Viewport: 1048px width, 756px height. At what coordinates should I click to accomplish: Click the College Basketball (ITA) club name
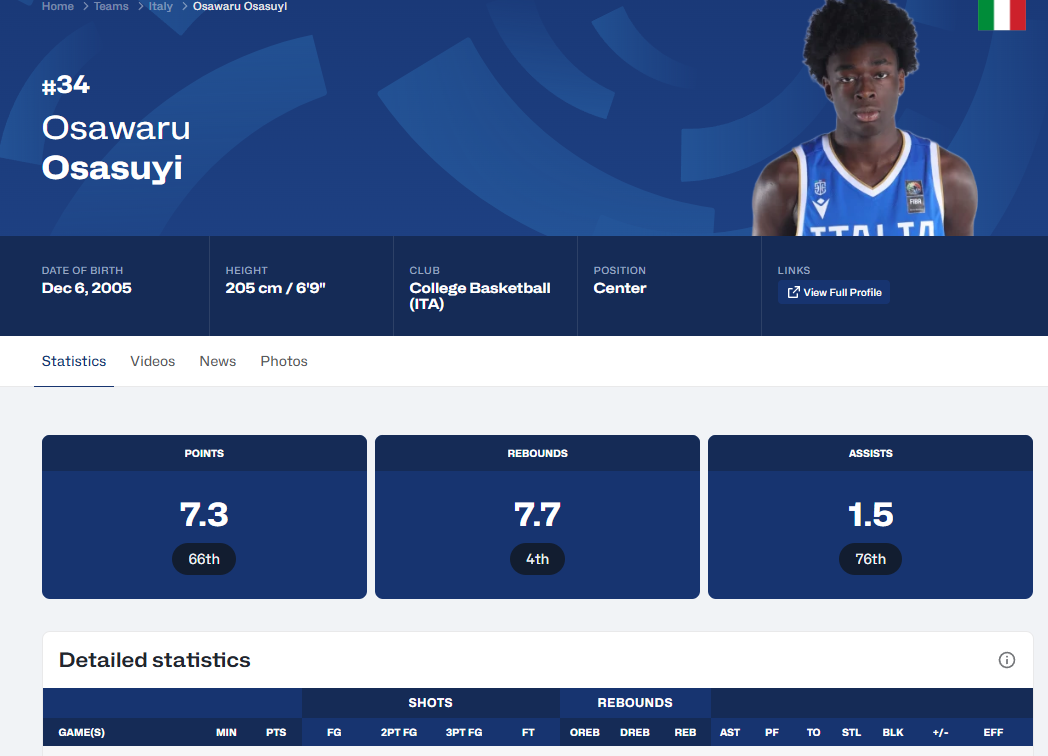[x=480, y=296]
